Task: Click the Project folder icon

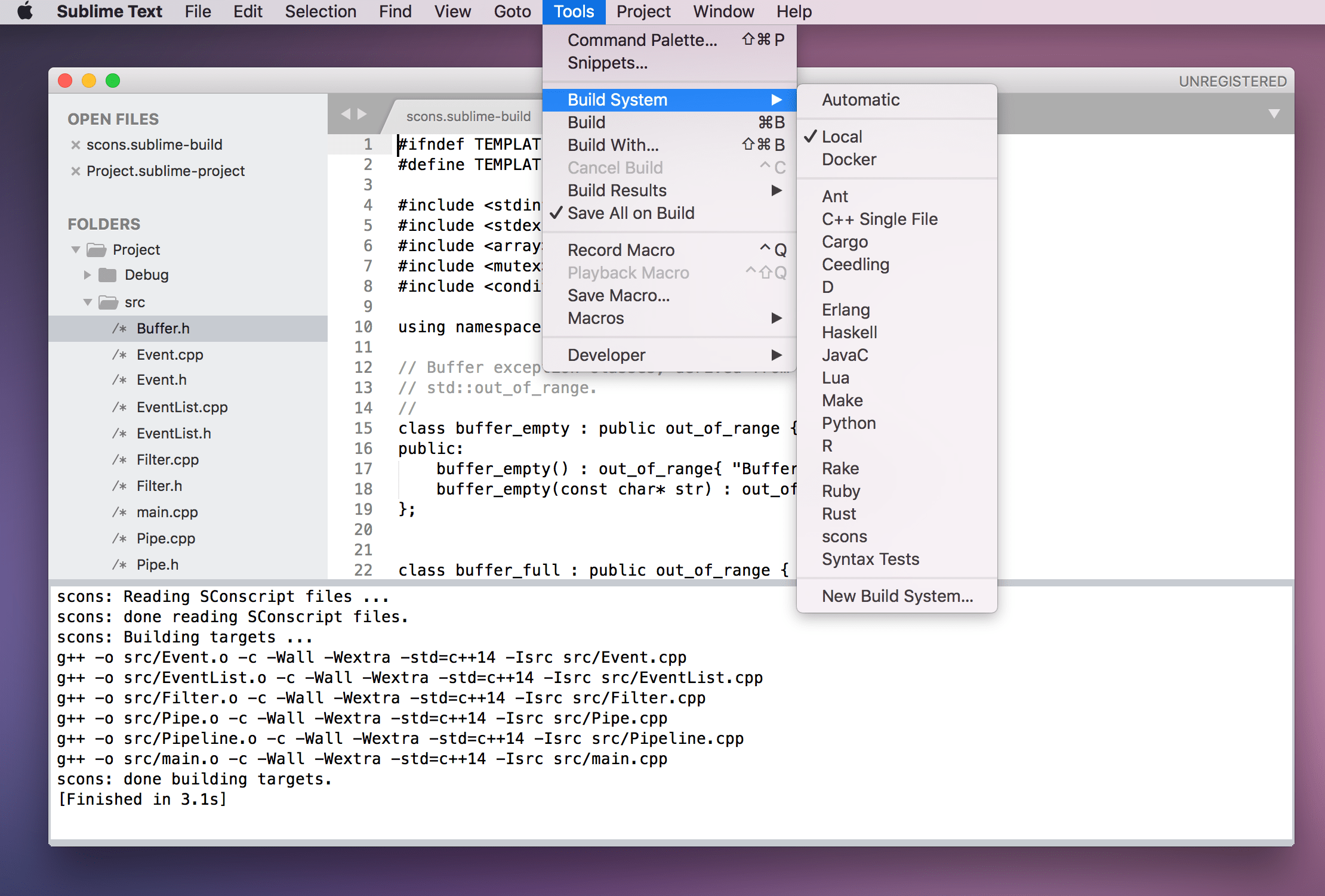Action: tap(96, 250)
